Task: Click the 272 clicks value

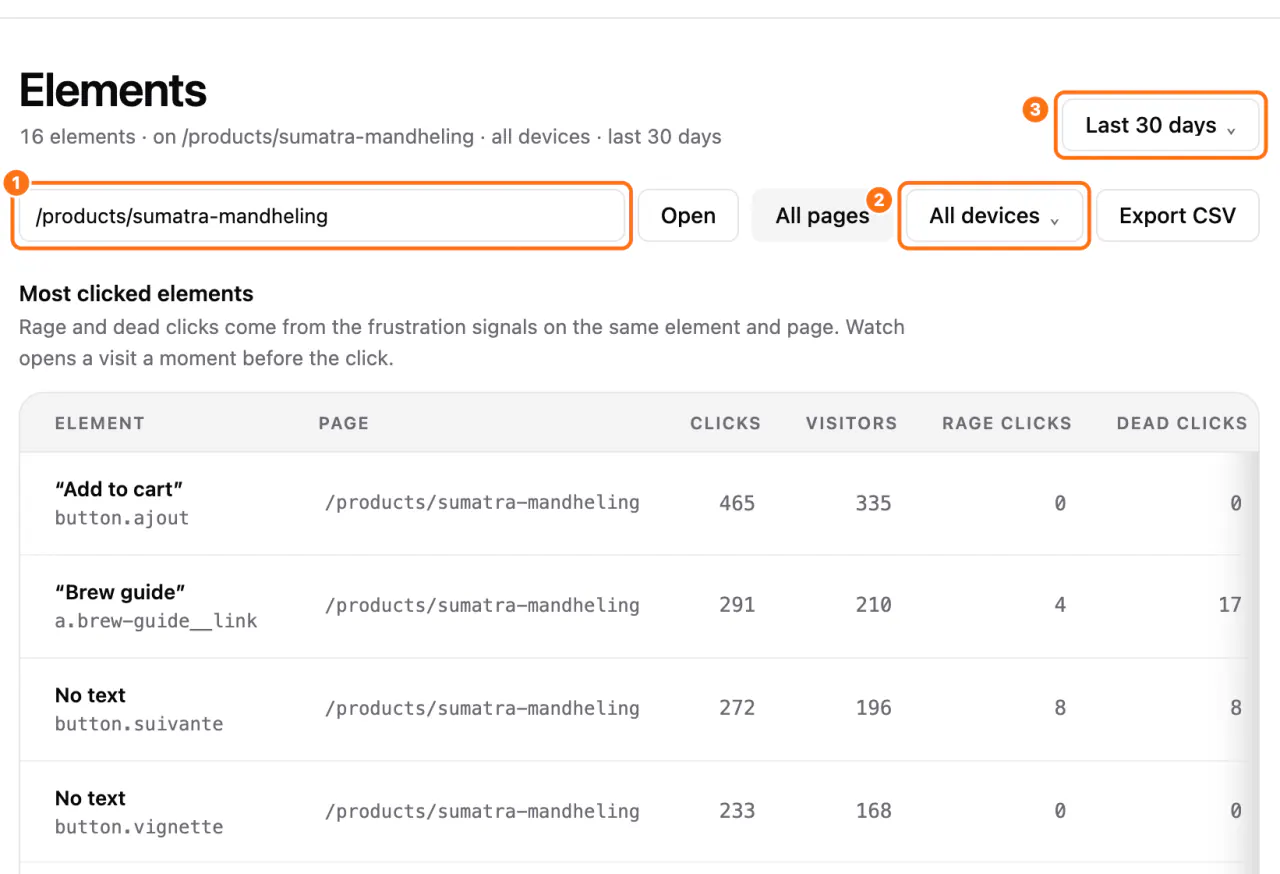Action: click(x=737, y=708)
